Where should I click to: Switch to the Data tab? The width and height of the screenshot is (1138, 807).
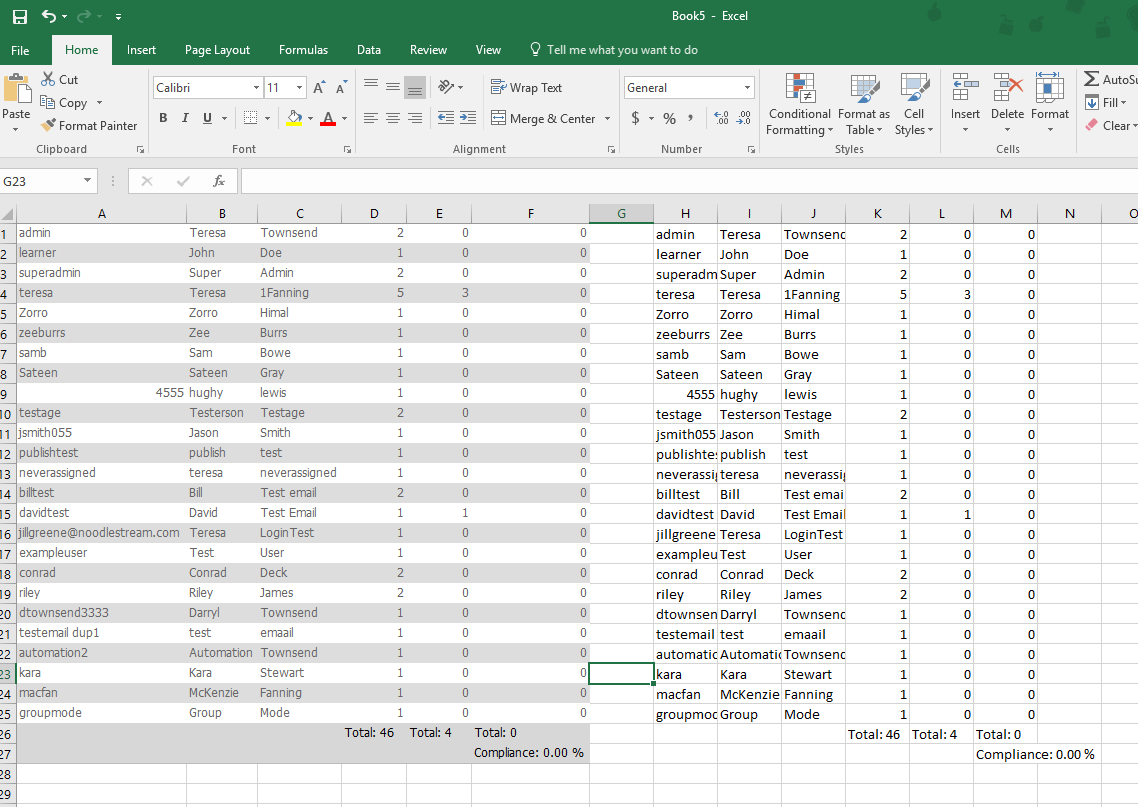click(369, 50)
